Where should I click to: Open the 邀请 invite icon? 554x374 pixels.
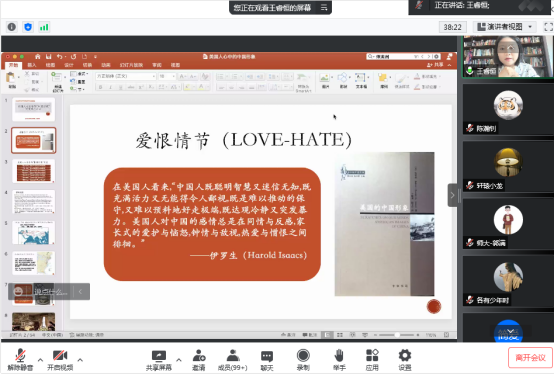point(199,355)
